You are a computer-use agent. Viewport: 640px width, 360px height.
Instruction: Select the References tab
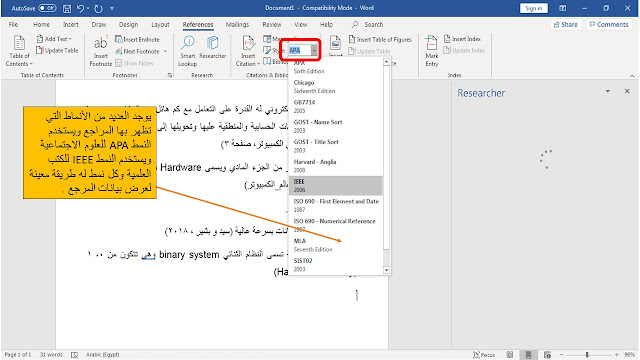[198, 24]
